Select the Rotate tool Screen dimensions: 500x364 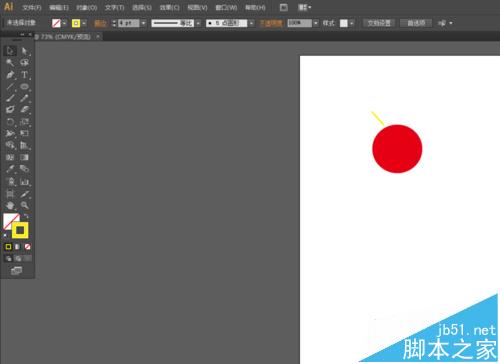coord(10,122)
